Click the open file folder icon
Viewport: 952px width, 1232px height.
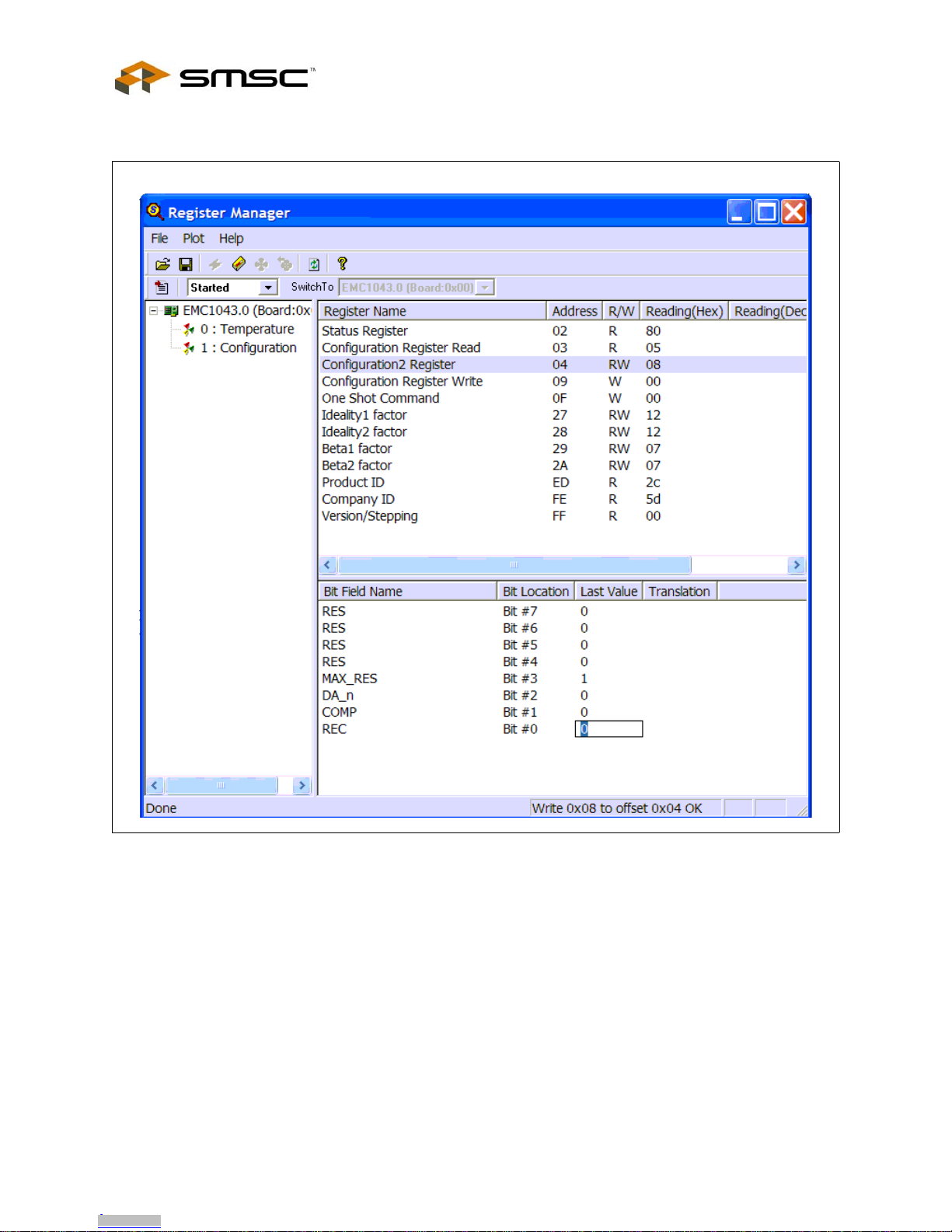pos(162,264)
